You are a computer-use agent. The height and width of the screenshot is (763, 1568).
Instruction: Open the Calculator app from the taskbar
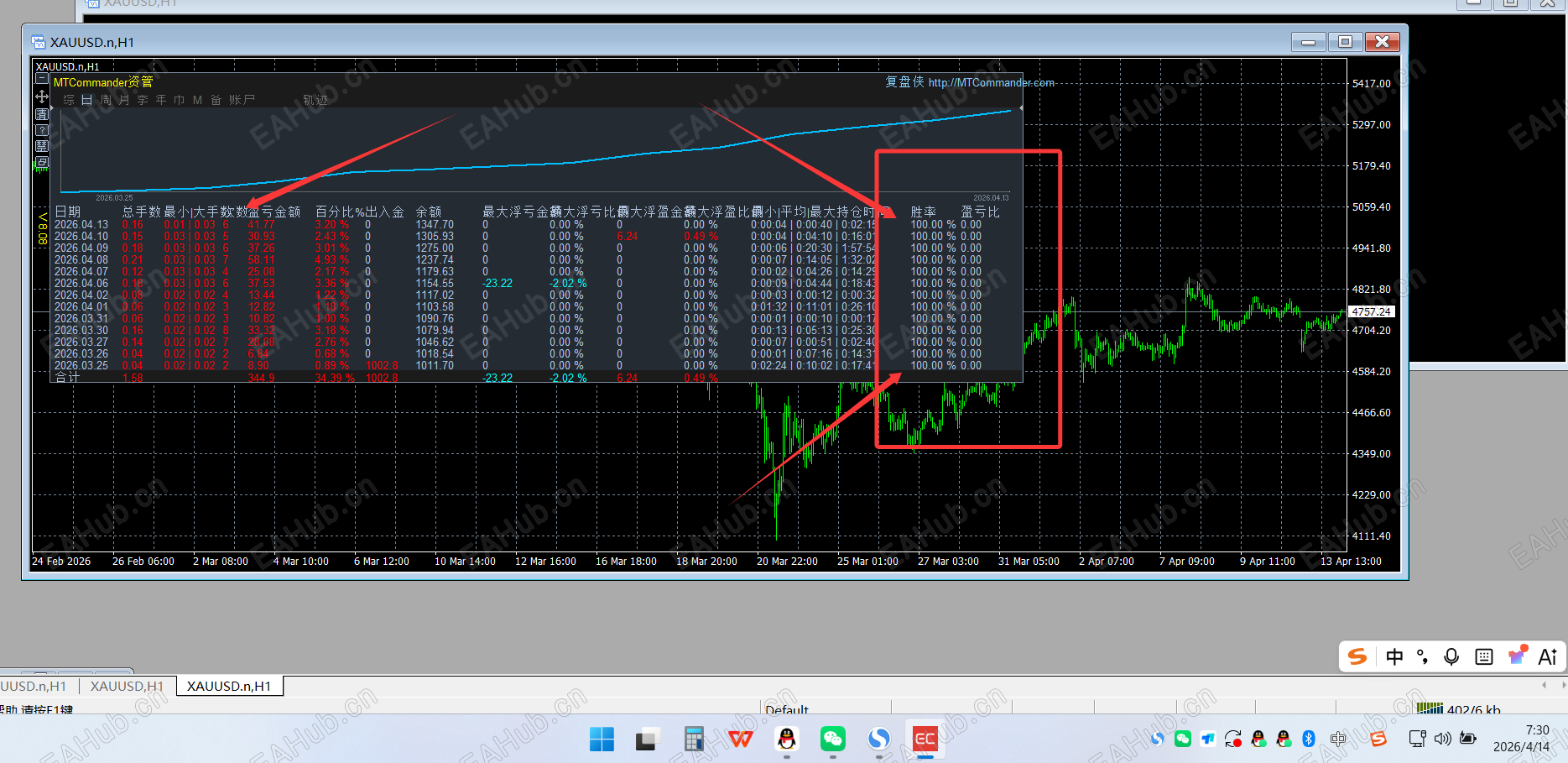pyautogui.click(x=693, y=739)
